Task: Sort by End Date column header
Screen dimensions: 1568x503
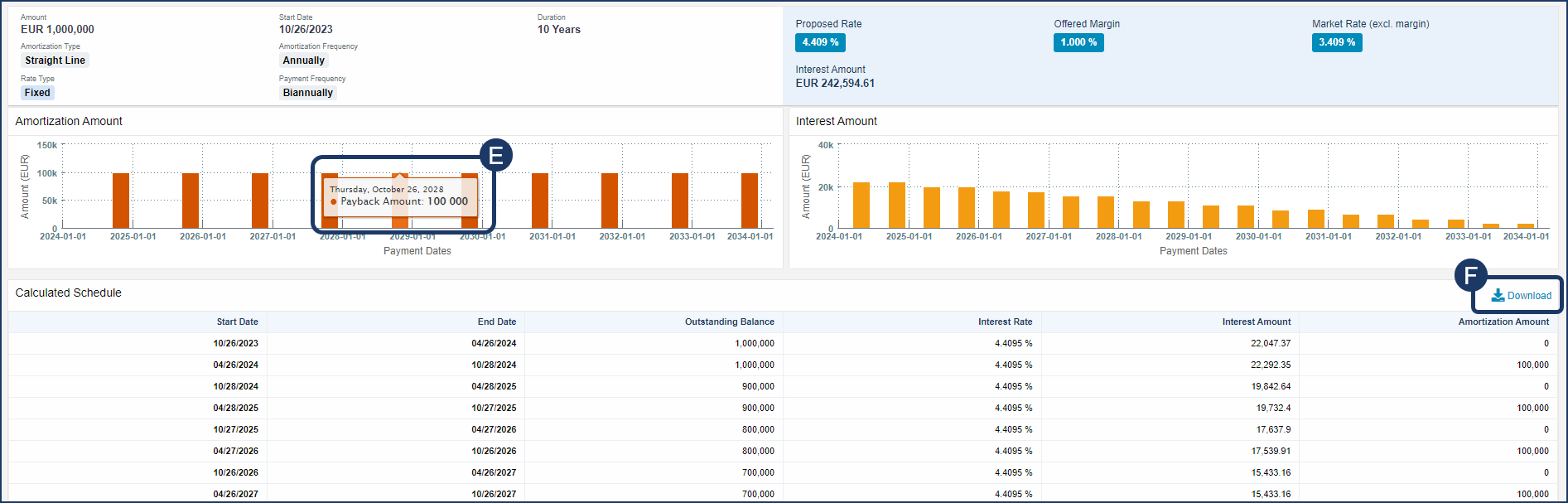Action: point(496,322)
